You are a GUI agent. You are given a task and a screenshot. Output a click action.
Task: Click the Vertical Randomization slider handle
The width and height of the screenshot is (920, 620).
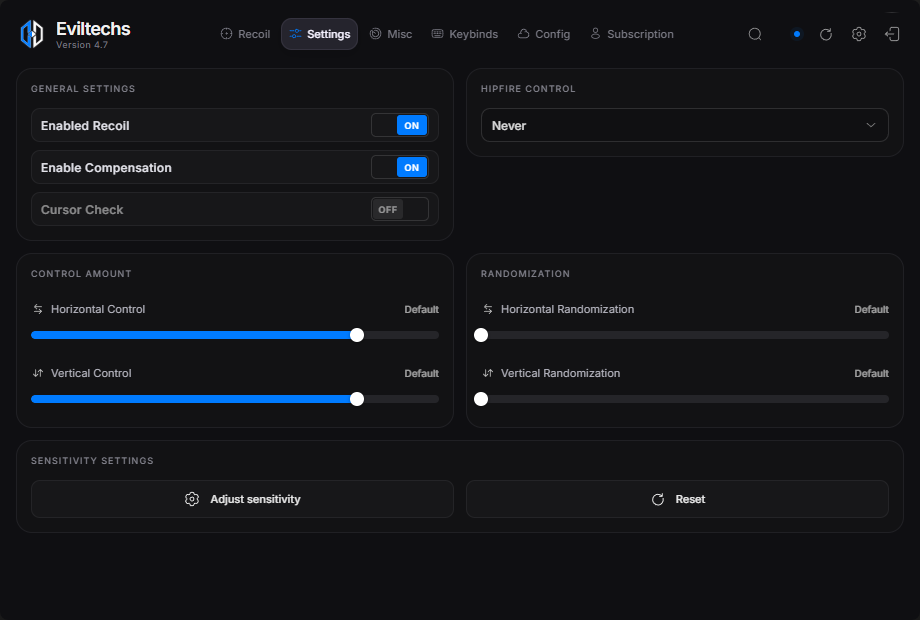point(481,399)
